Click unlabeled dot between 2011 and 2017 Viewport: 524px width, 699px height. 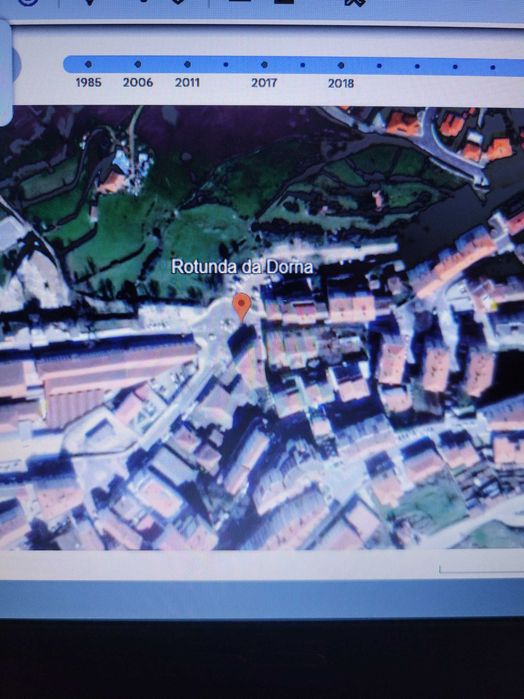point(226,65)
